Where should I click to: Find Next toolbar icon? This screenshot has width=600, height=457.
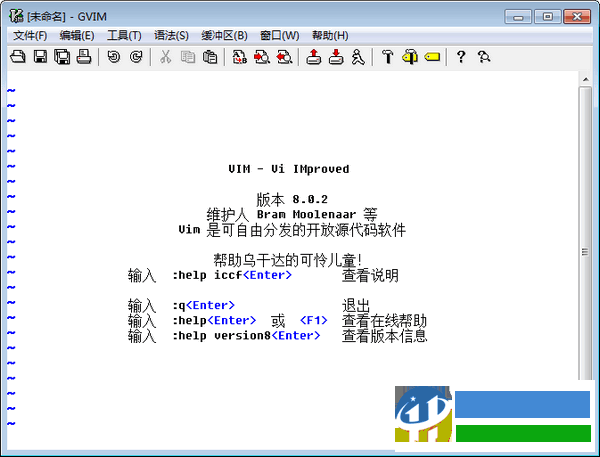[262, 57]
